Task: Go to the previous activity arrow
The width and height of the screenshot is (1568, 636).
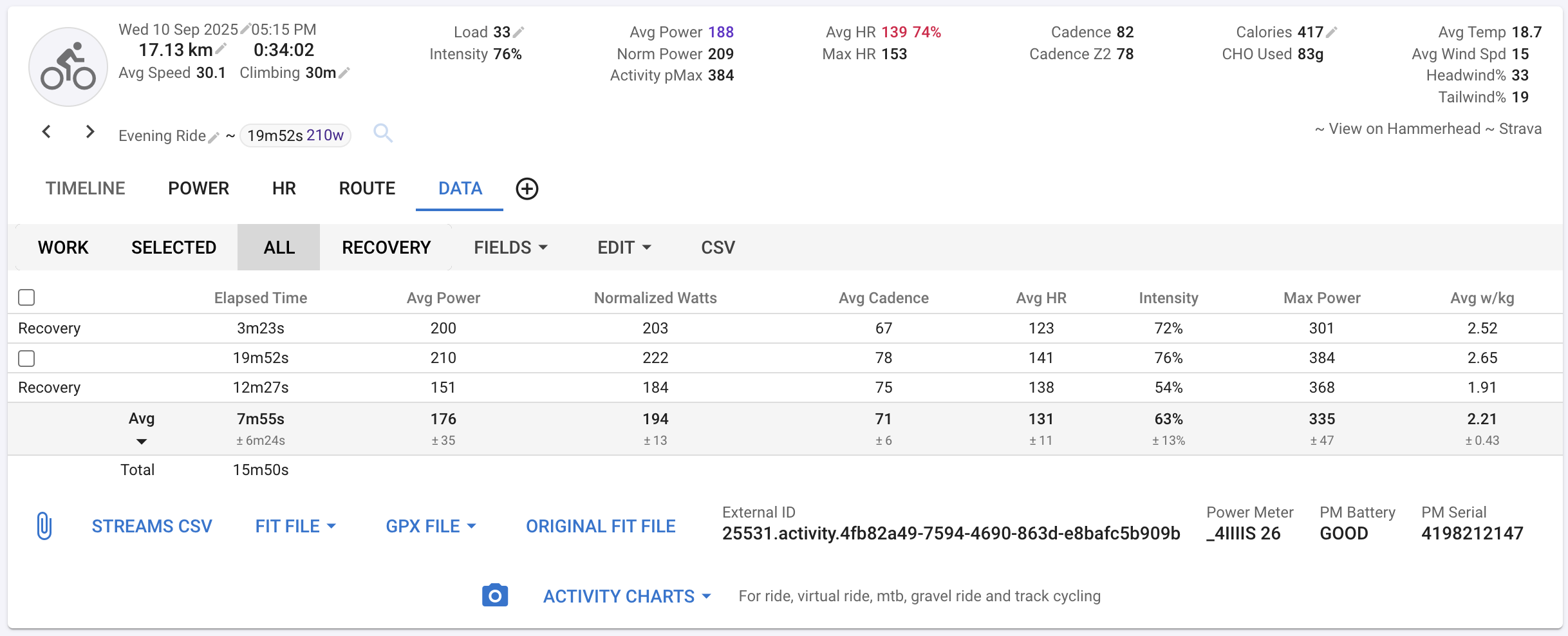Action: pos(46,132)
